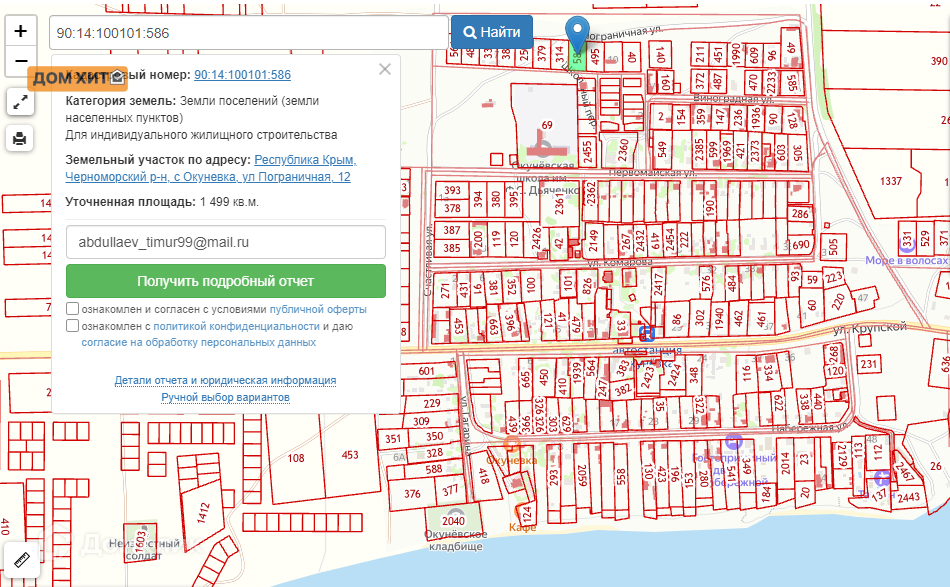Open согласие на обработку персональных данных link
The width and height of the screenshot is (950, 587).
198,342
